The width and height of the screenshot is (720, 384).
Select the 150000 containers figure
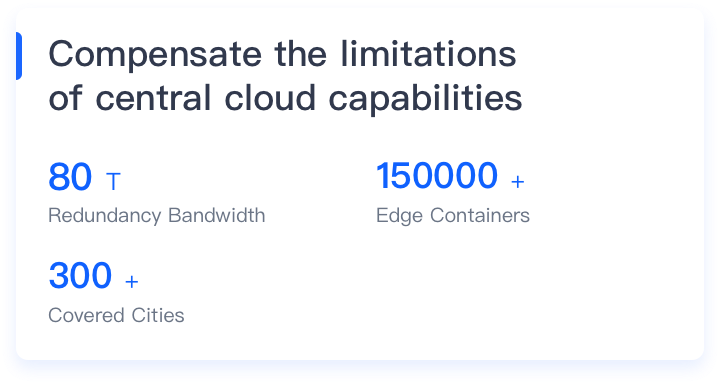click(437, 175)
